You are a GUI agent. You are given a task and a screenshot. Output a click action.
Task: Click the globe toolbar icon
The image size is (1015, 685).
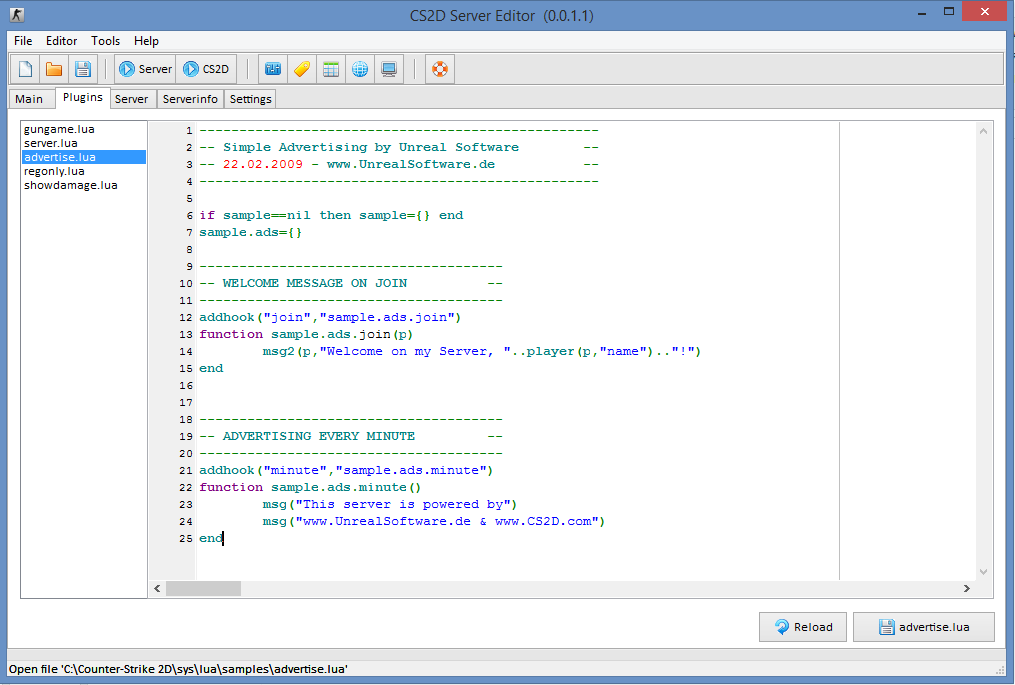click(x=360, y=69)
